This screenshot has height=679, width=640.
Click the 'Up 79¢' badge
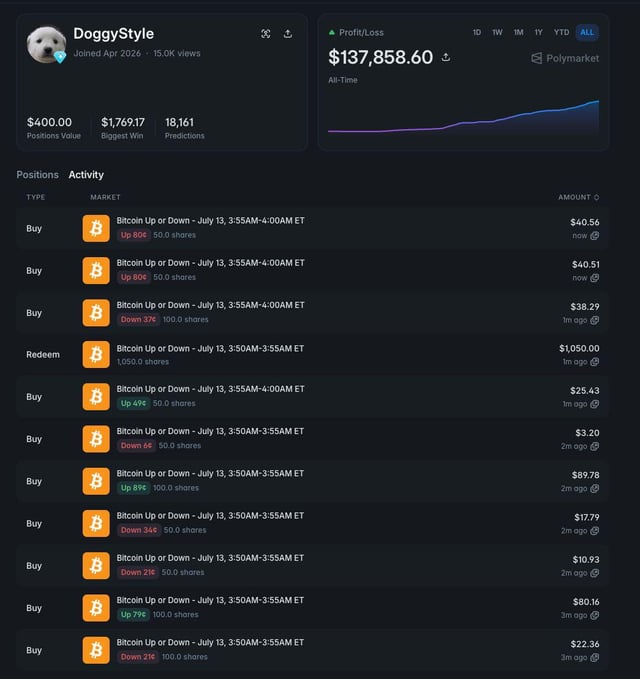coord(133,614)
